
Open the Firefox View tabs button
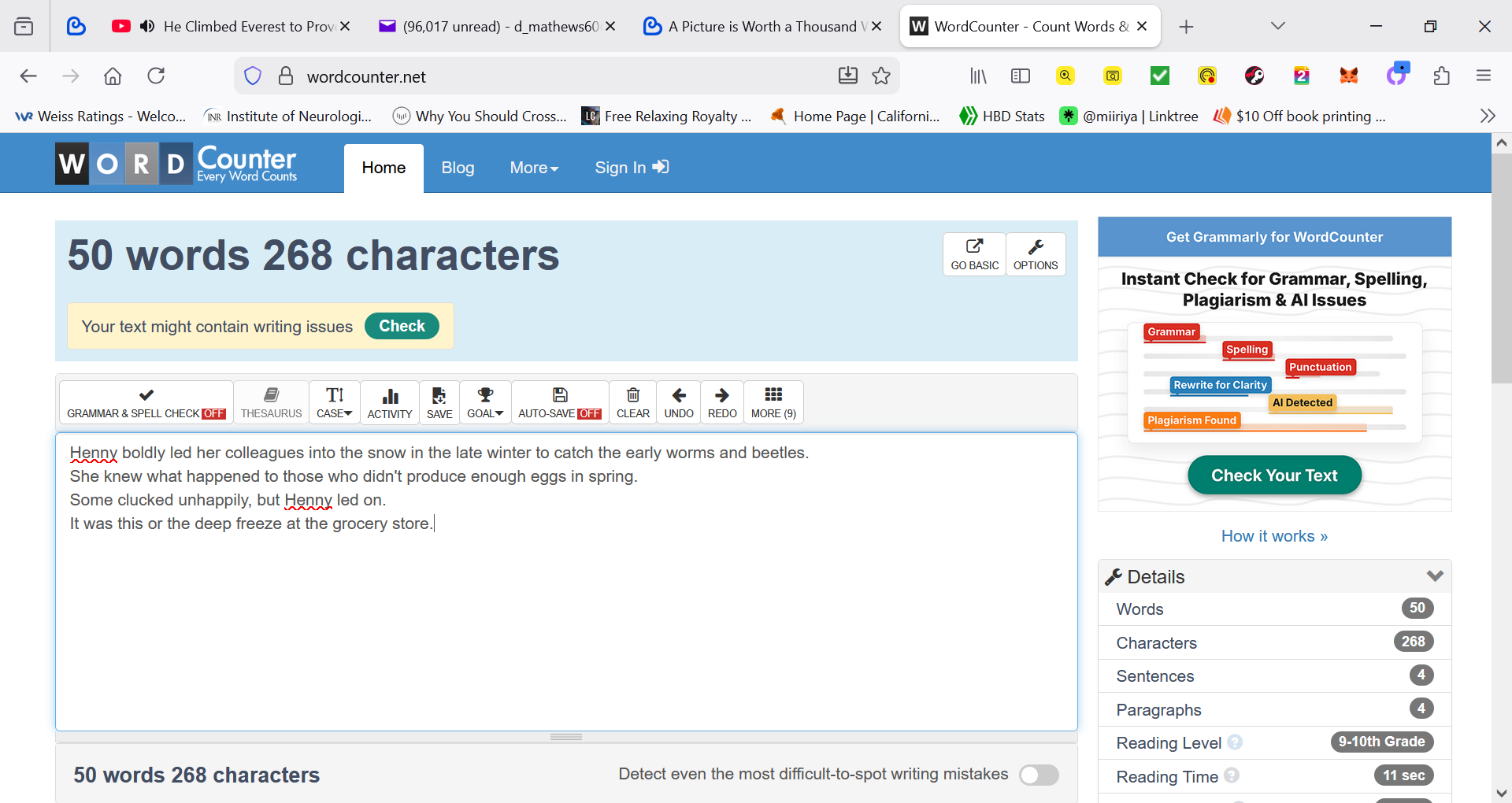click(x=24, y=26)
